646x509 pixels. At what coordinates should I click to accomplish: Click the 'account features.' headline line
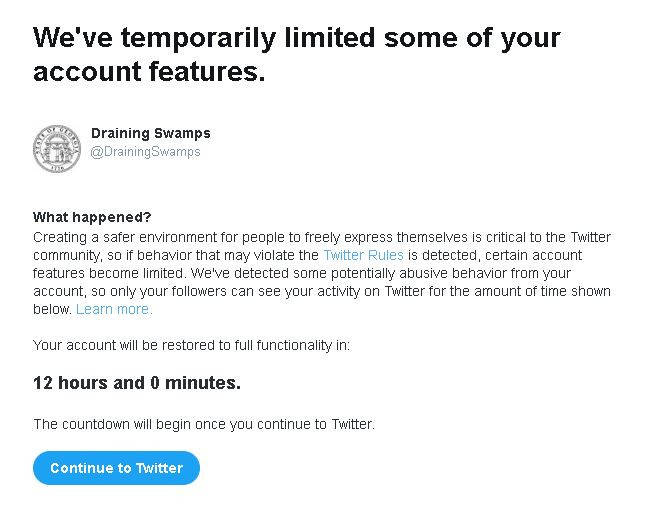149,73
